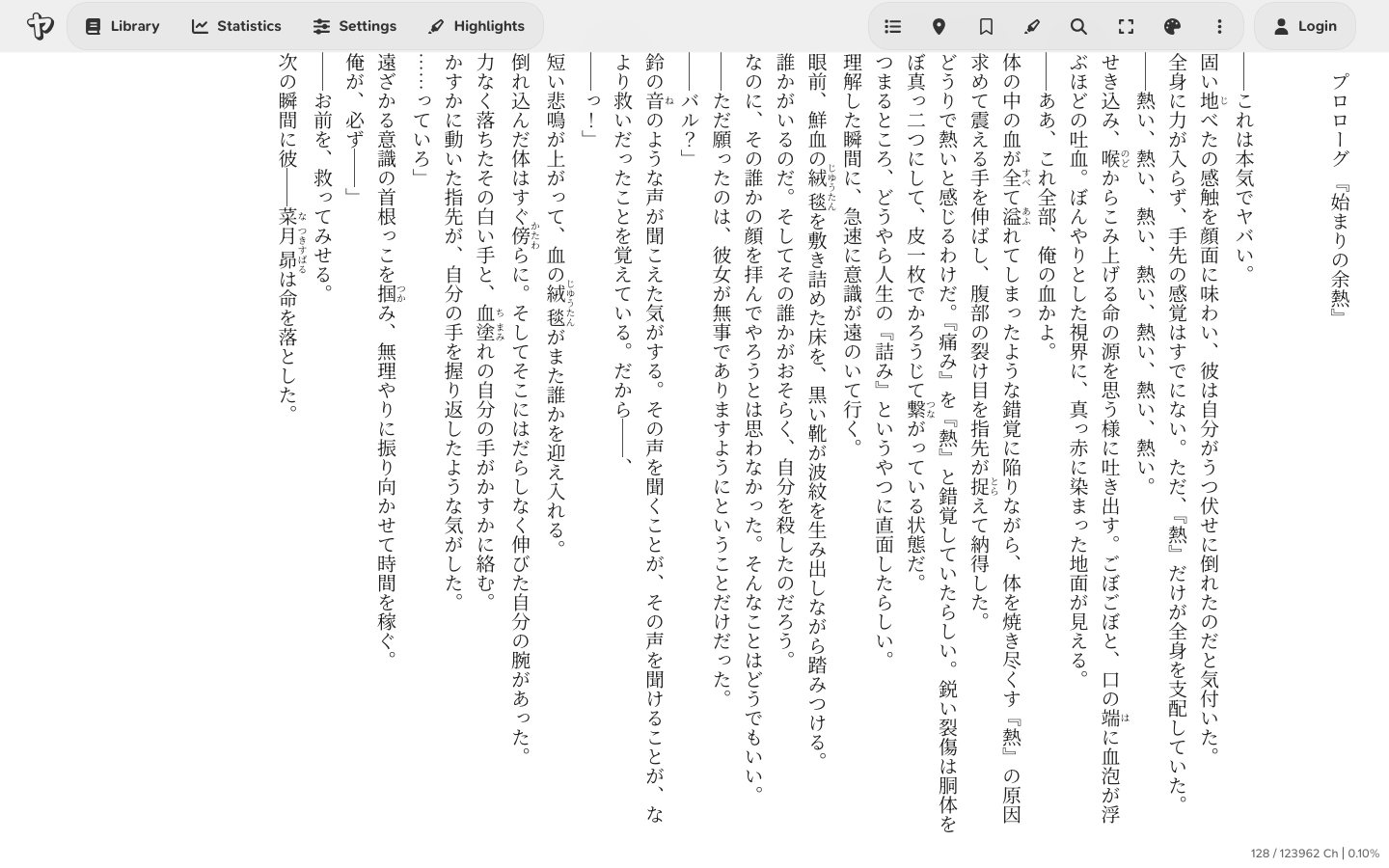The image size is (1389, 868).
Task: Open the table of contents list icon
Action: [893, 27]
